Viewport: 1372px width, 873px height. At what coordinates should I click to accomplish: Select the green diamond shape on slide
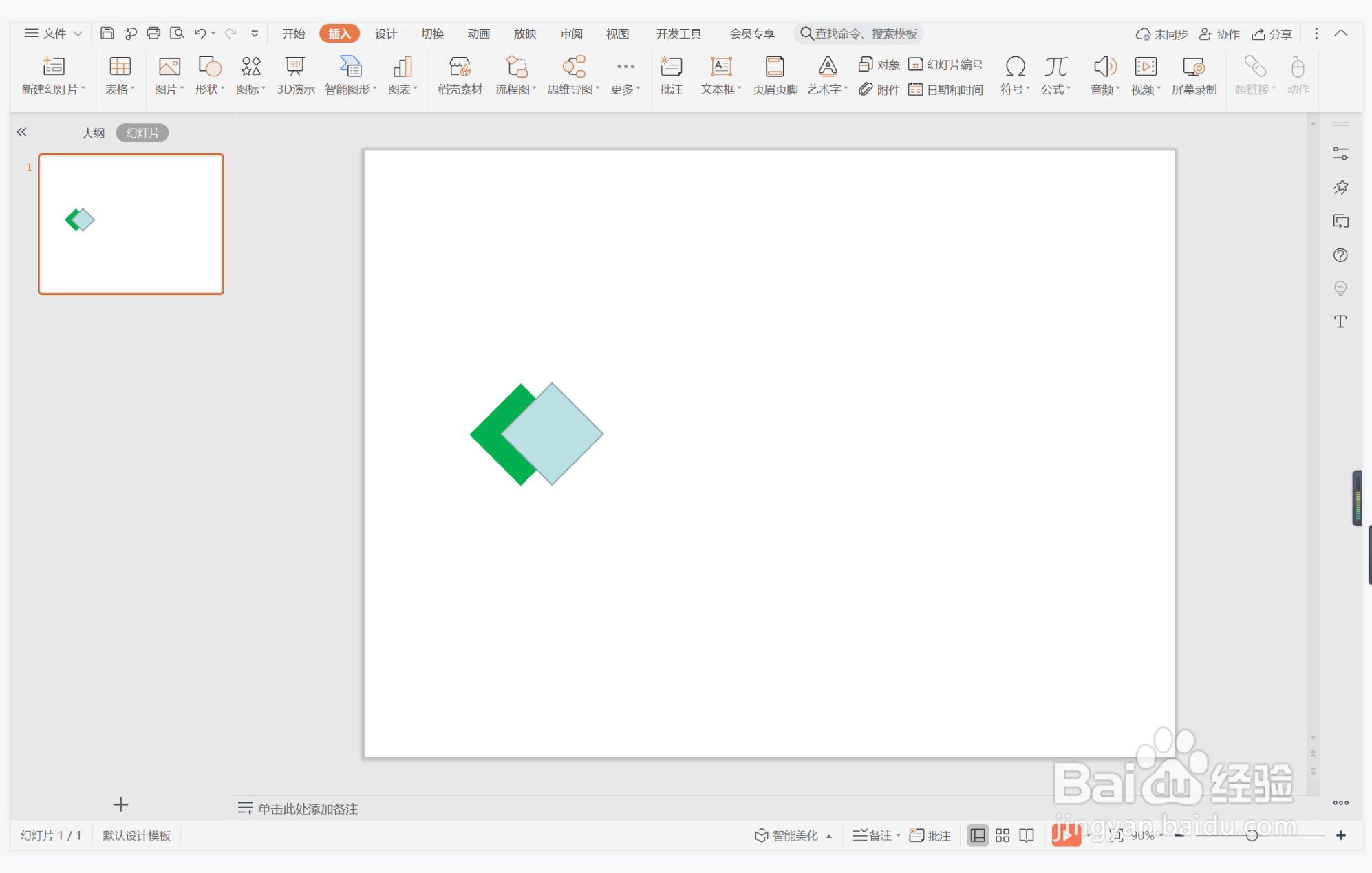point(497,435)
